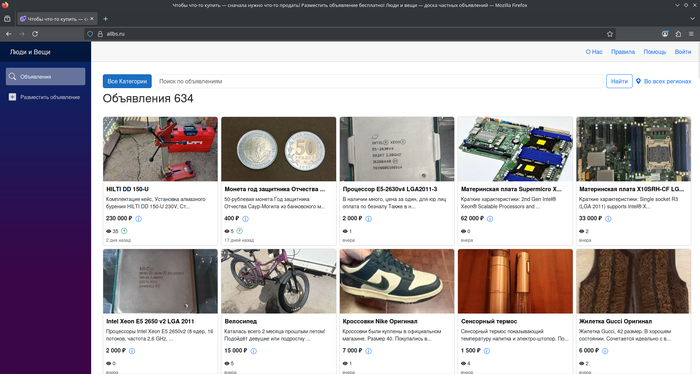Screen dimensions: 700x374
Task: Click info icon beside 7 000 ₽ Nike price
Action: pyautogui.click(x=368, y=351)
